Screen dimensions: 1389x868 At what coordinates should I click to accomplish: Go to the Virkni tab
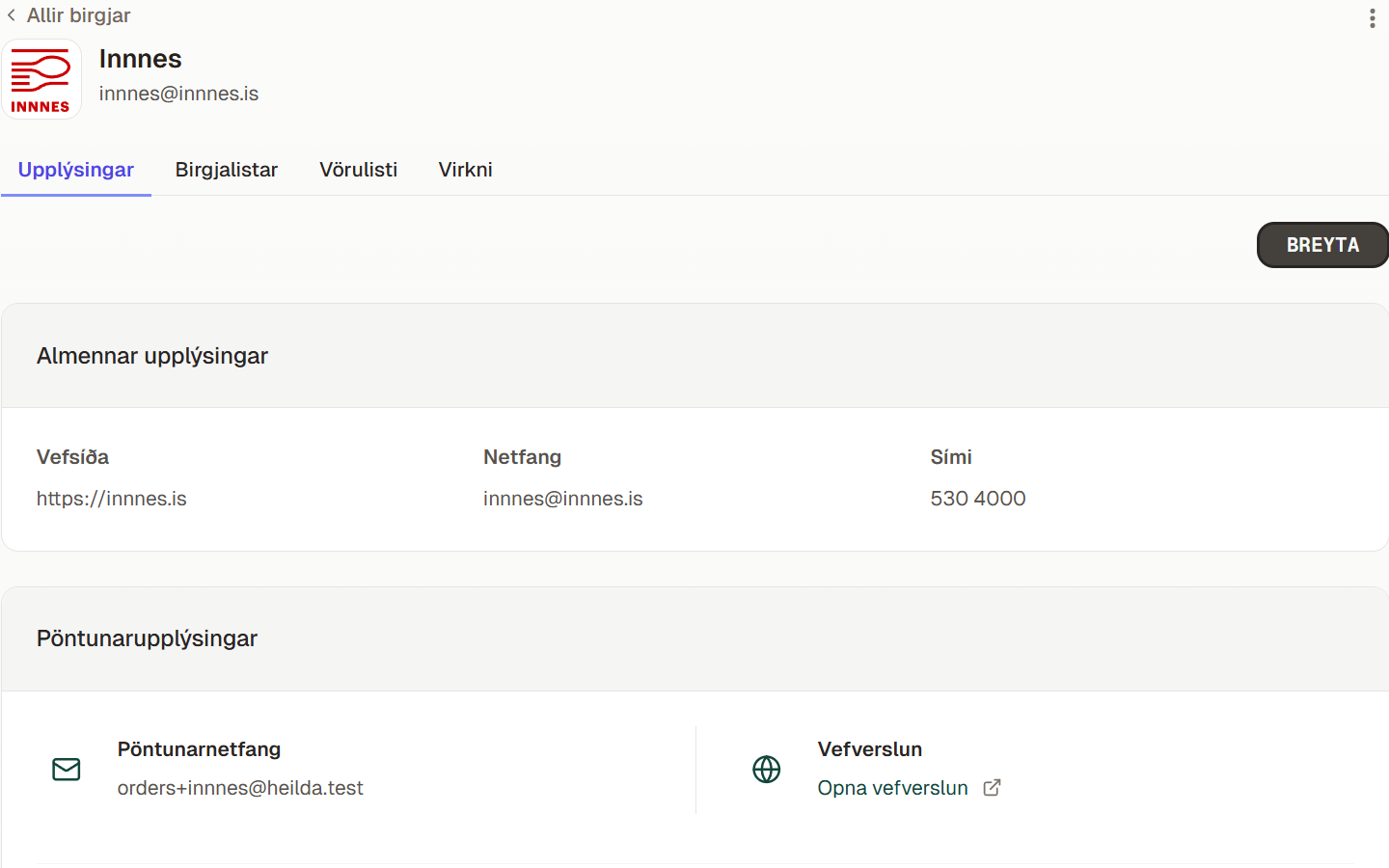click(x=466, y=170)
